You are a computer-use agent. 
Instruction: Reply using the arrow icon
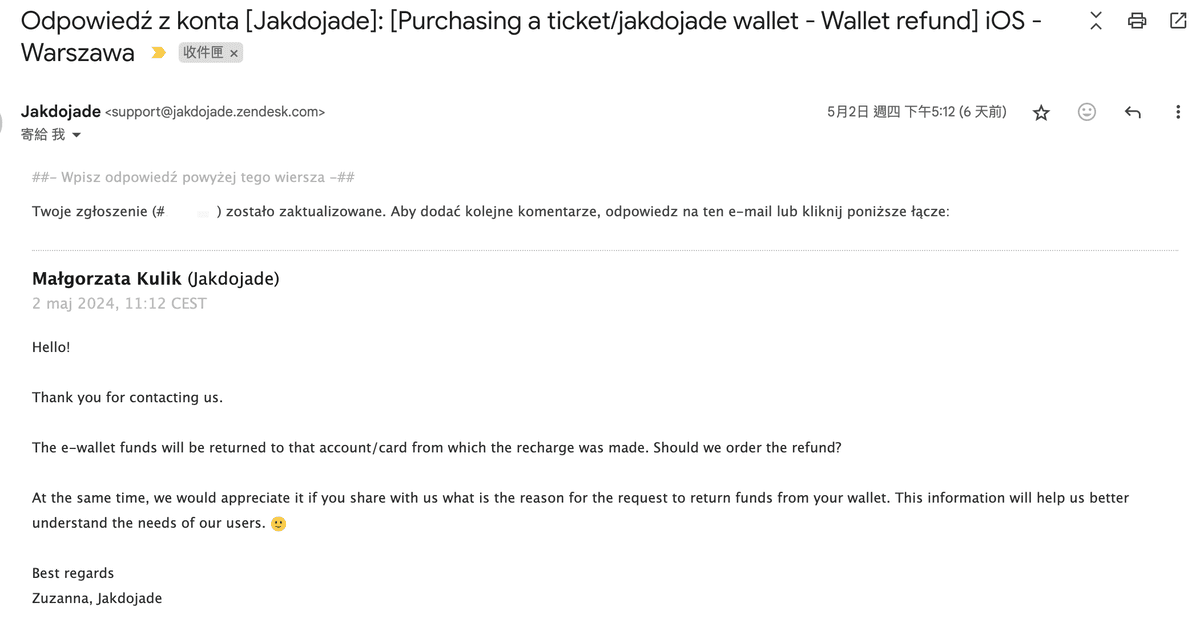(1133, 112)
